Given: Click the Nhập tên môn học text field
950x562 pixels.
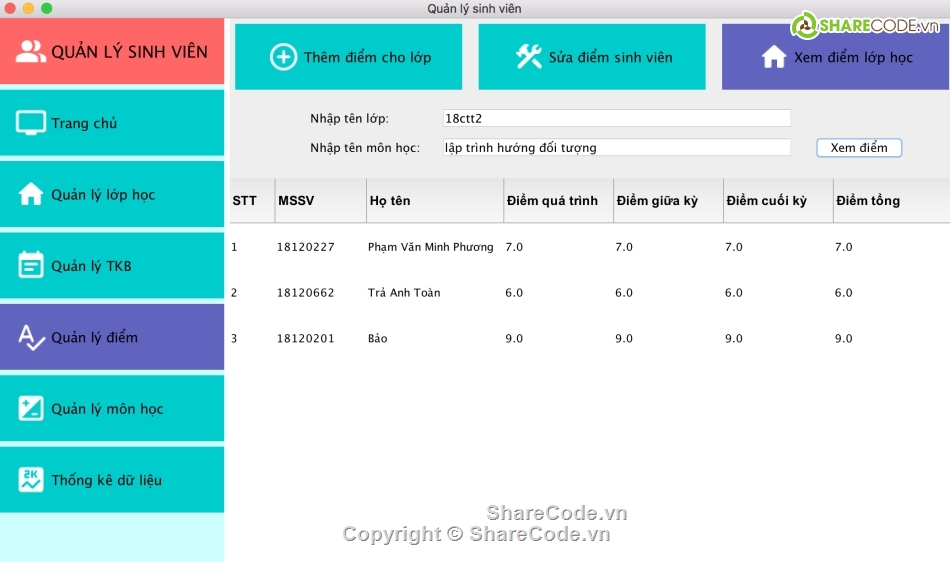Looking at the screenshot, I should pos(616,148).
